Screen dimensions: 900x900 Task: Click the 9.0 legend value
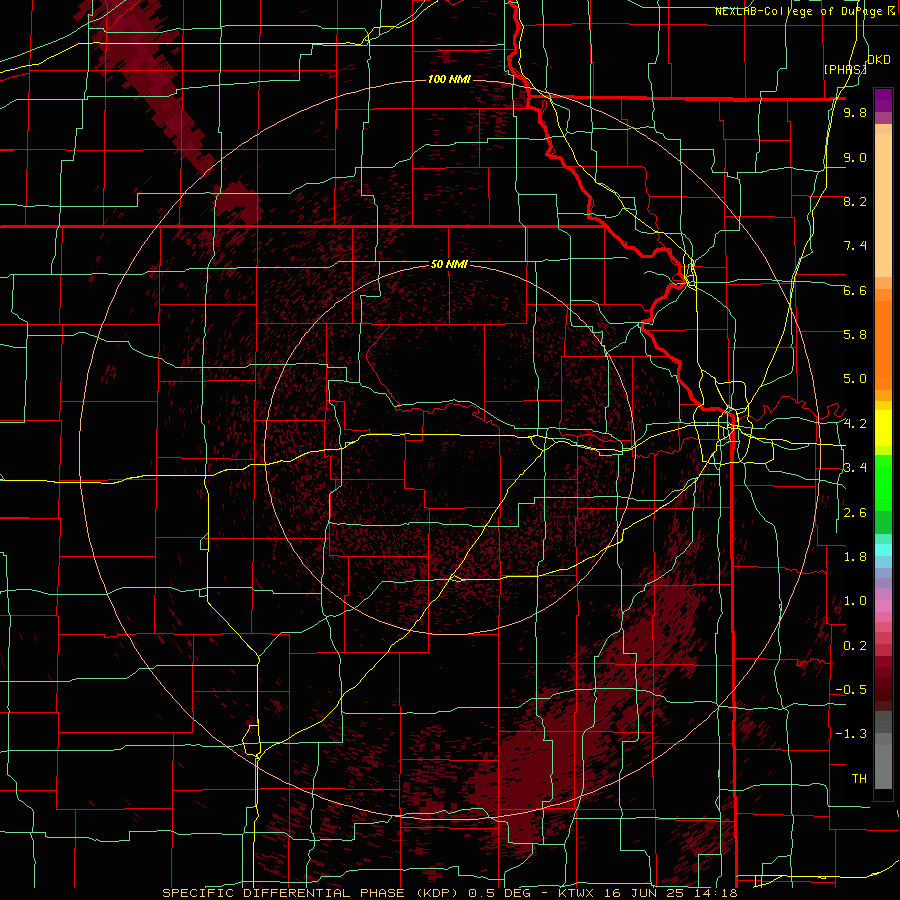855,157
